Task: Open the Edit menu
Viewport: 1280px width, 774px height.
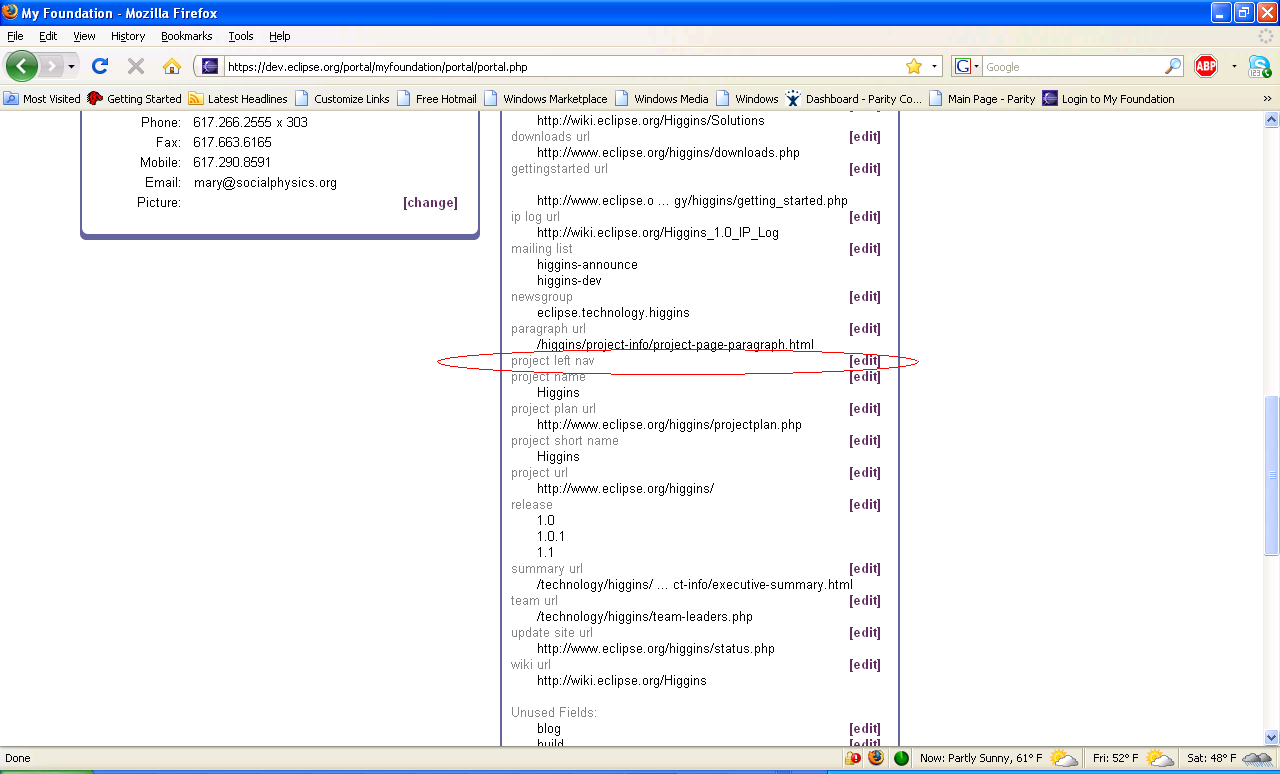Action: point(48,36)
